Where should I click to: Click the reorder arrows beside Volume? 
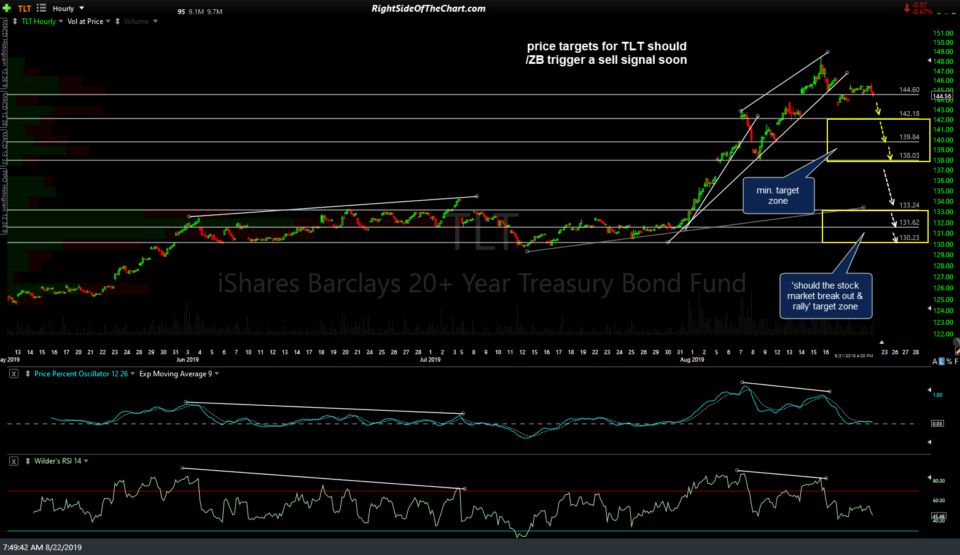[118, 21]
